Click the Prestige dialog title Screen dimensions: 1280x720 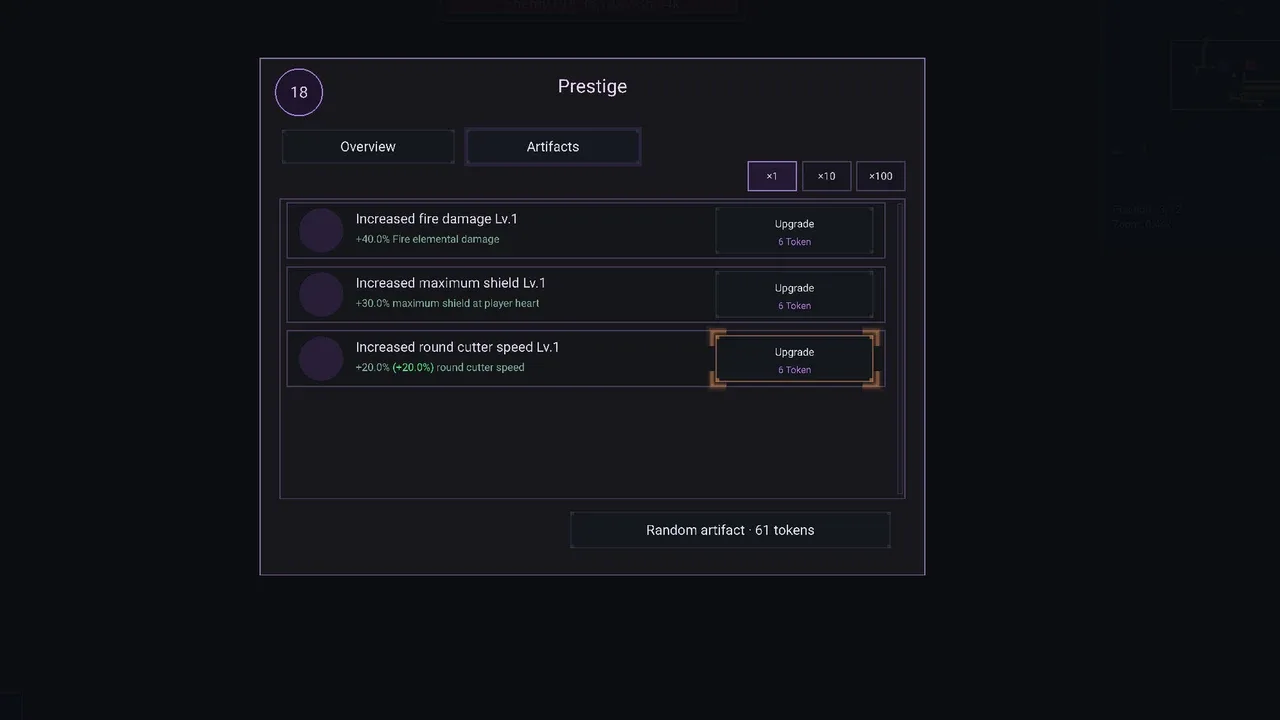pyautogui.click(x=592, y=86)
